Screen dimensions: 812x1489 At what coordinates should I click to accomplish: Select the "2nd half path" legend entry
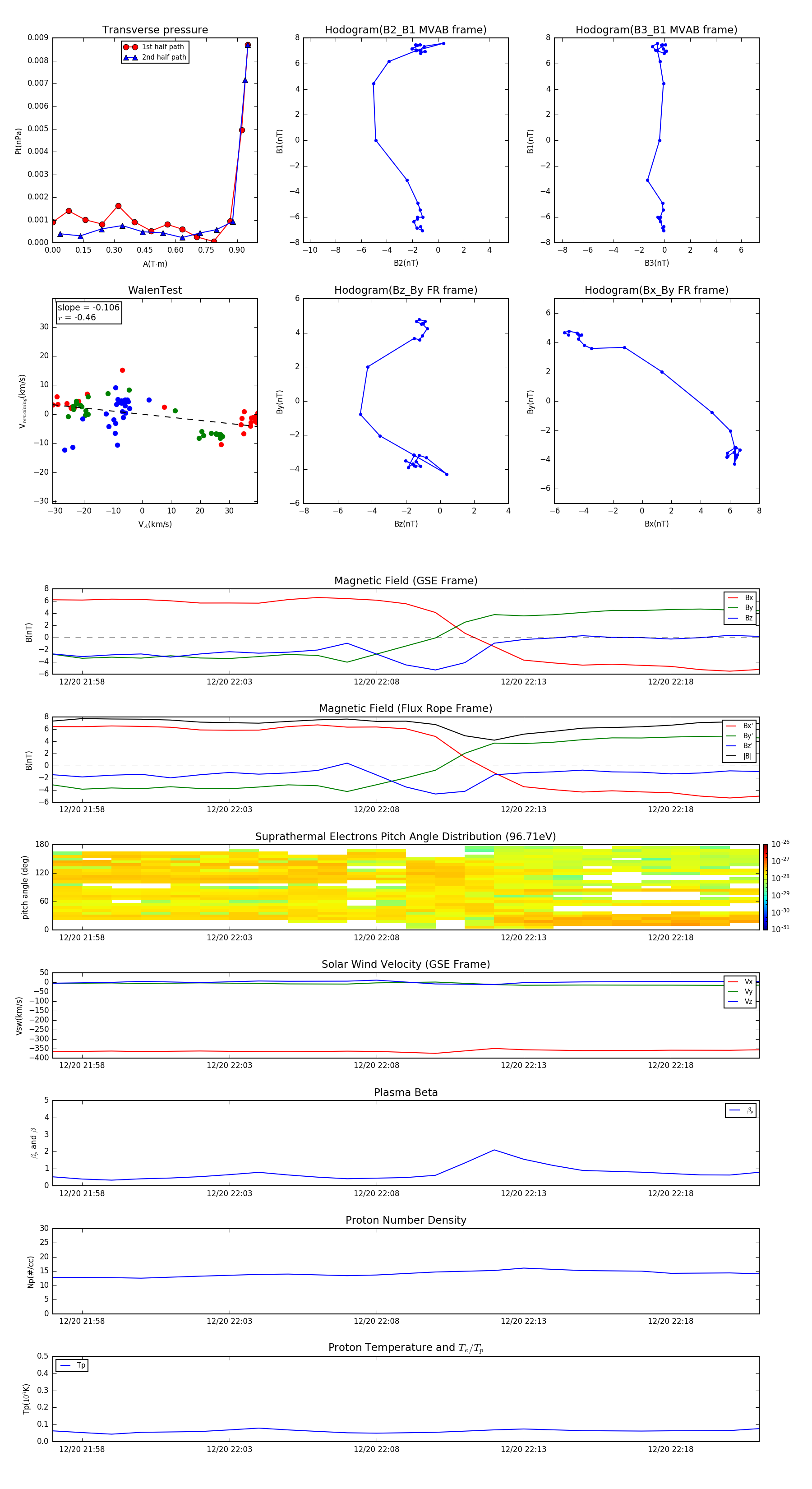point(155,57)
